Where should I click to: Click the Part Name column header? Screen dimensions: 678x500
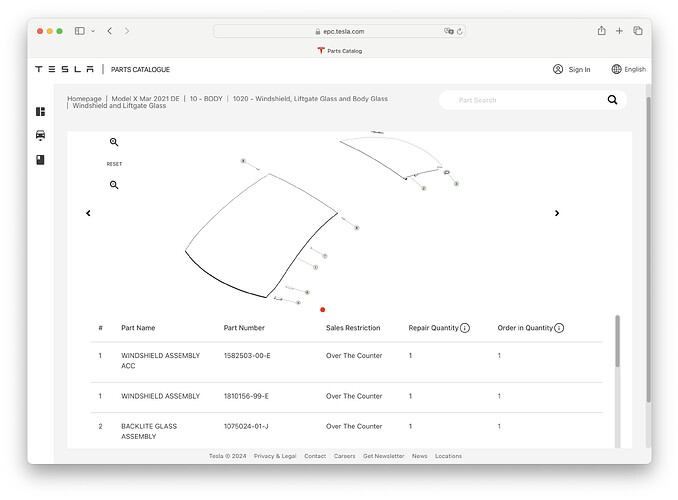pyautogui.click(x=138, y=328)
